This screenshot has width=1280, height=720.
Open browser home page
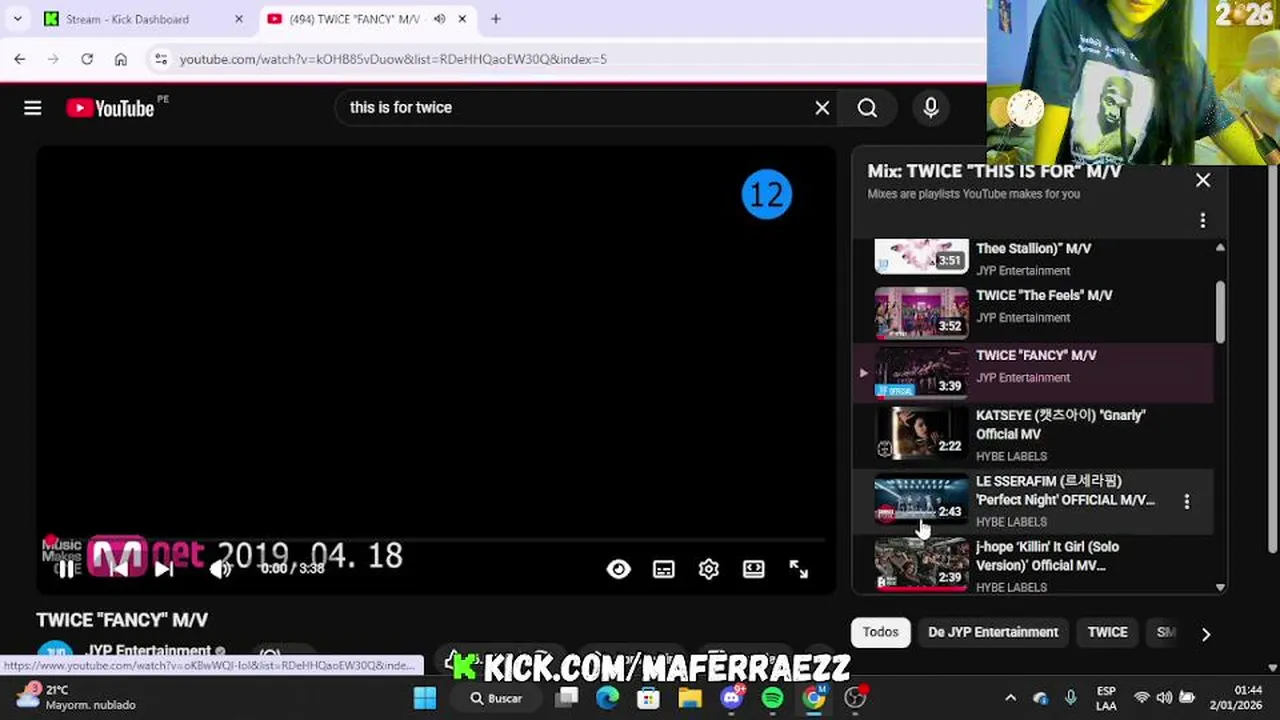[x=121, y=59]
